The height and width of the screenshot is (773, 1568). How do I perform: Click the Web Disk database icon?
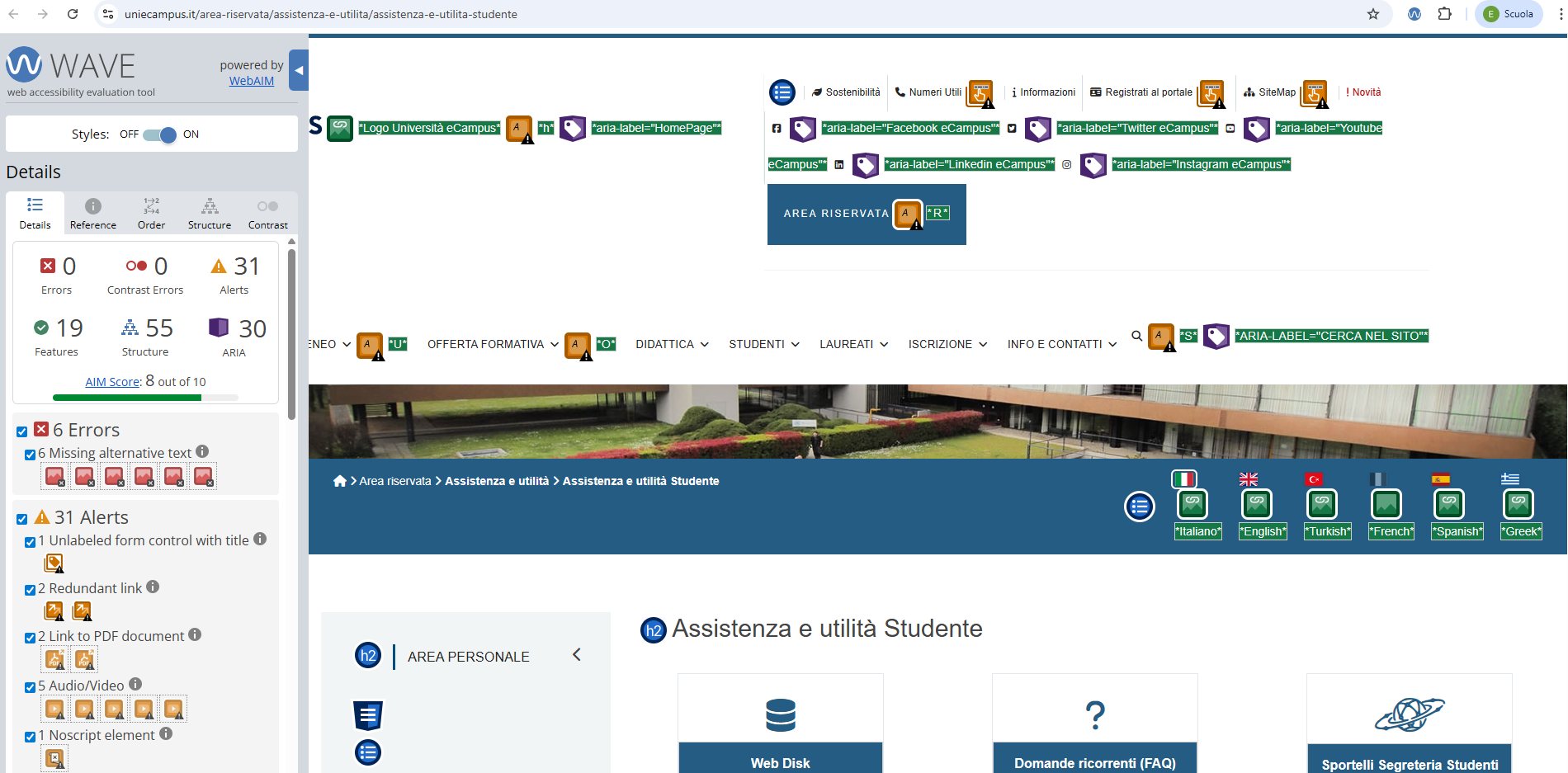(x=780, y=715)
